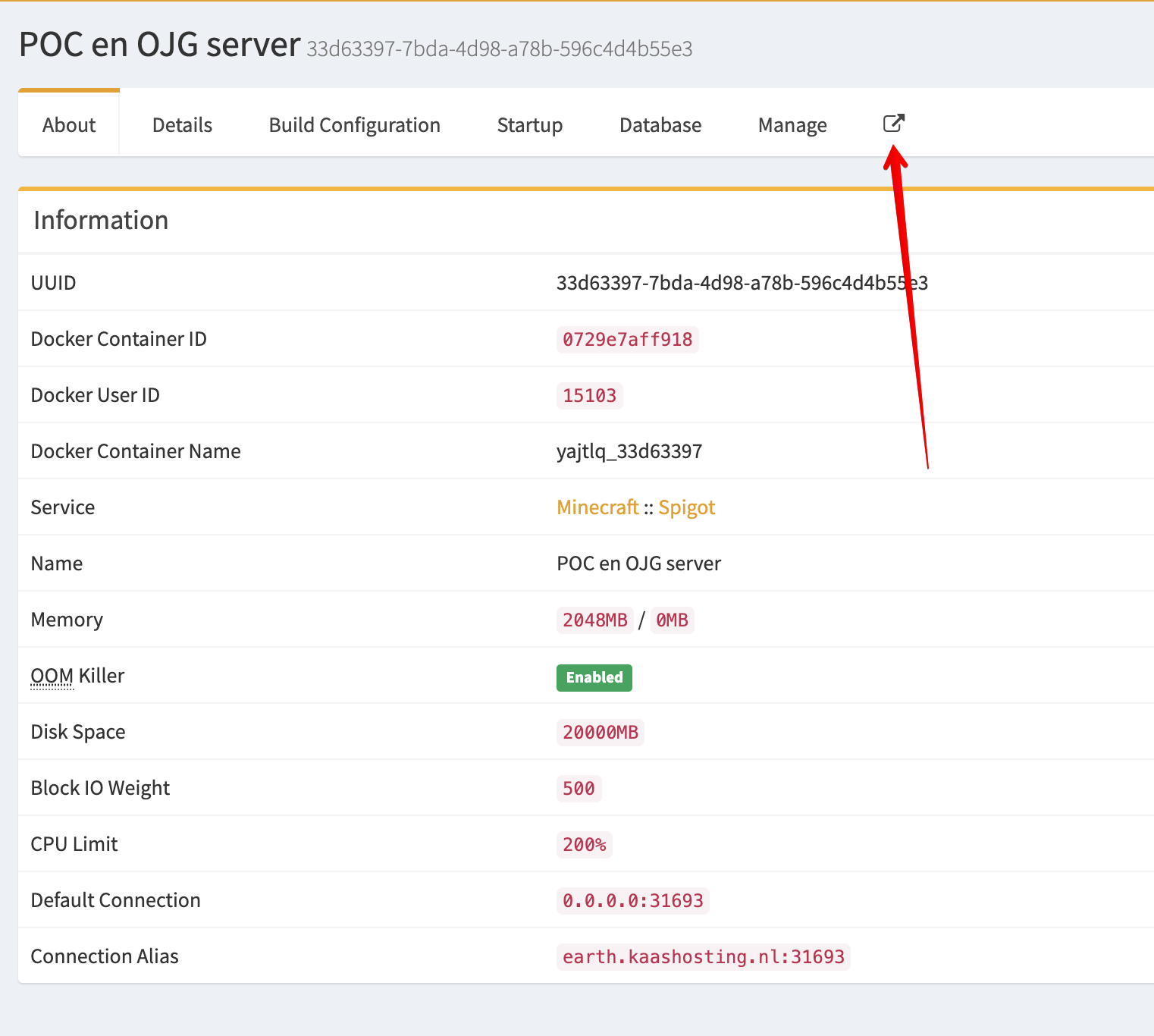Click the 0MB swap value
Image resolution: width=1154 pixels, height=1036 pixels.
coord(672,620)
